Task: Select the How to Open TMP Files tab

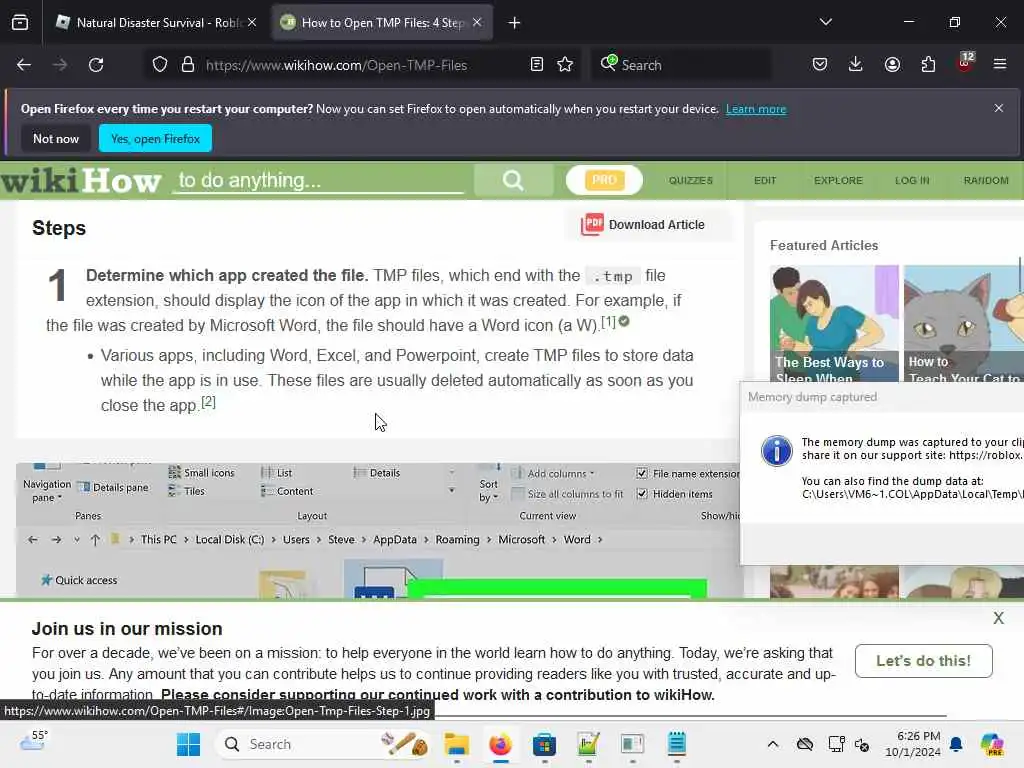Action: coord(382,23)
